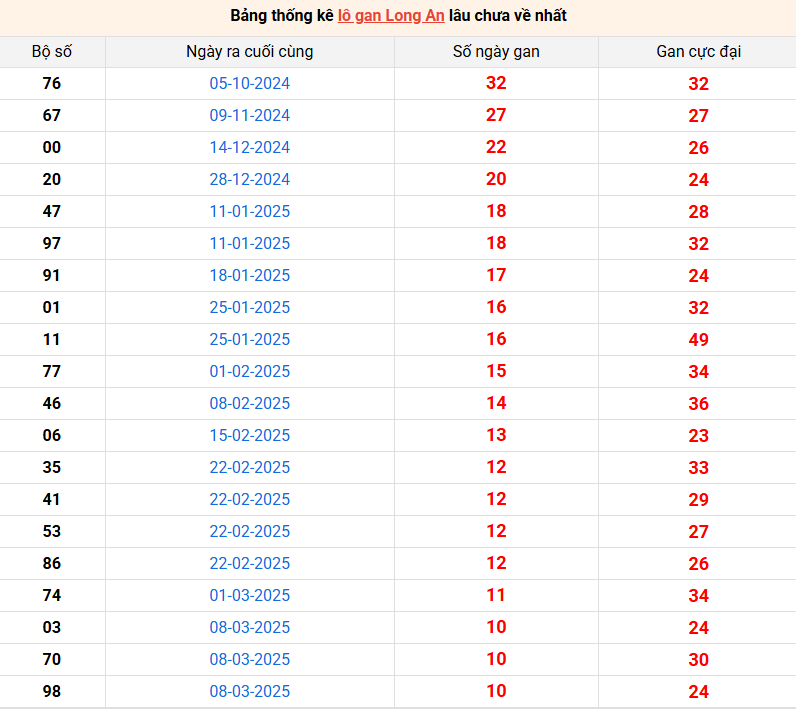Image resolution: width=796 pixels, height=712 pixels.
Task: Click date 22-02-2025 for number 35
Action: tap(250, 467)
